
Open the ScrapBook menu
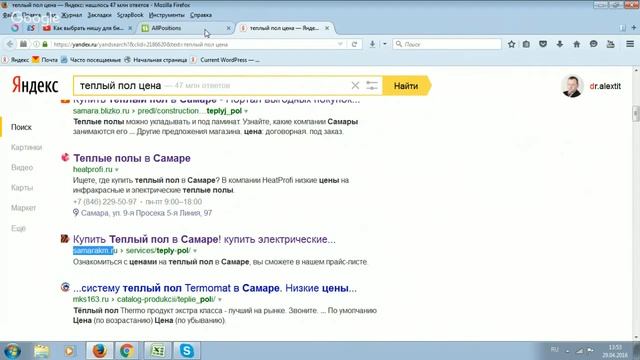tap(130, 15)
